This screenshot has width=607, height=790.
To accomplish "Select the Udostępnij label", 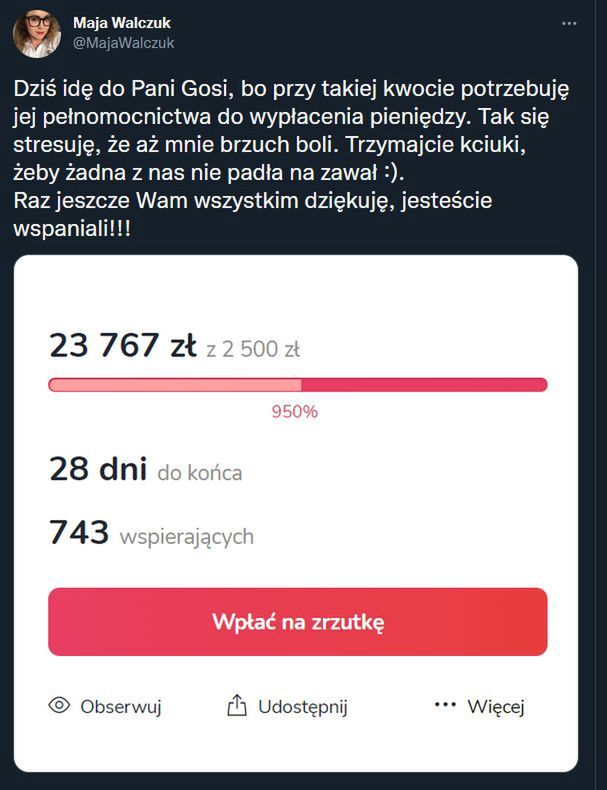I will click(302, 707).
